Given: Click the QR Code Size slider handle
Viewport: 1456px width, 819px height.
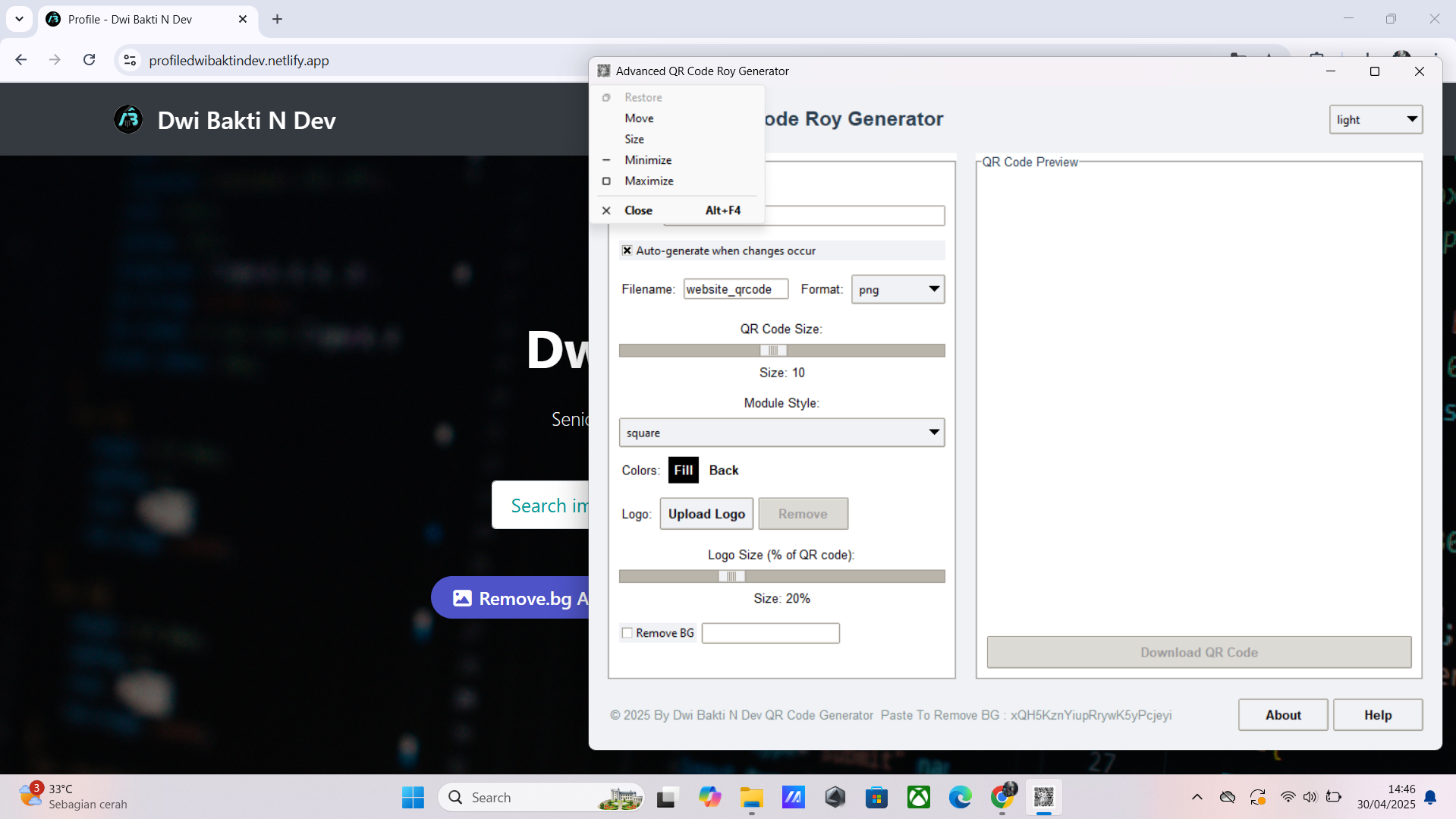Looking at the screenshot, I should tap(773, 351).
